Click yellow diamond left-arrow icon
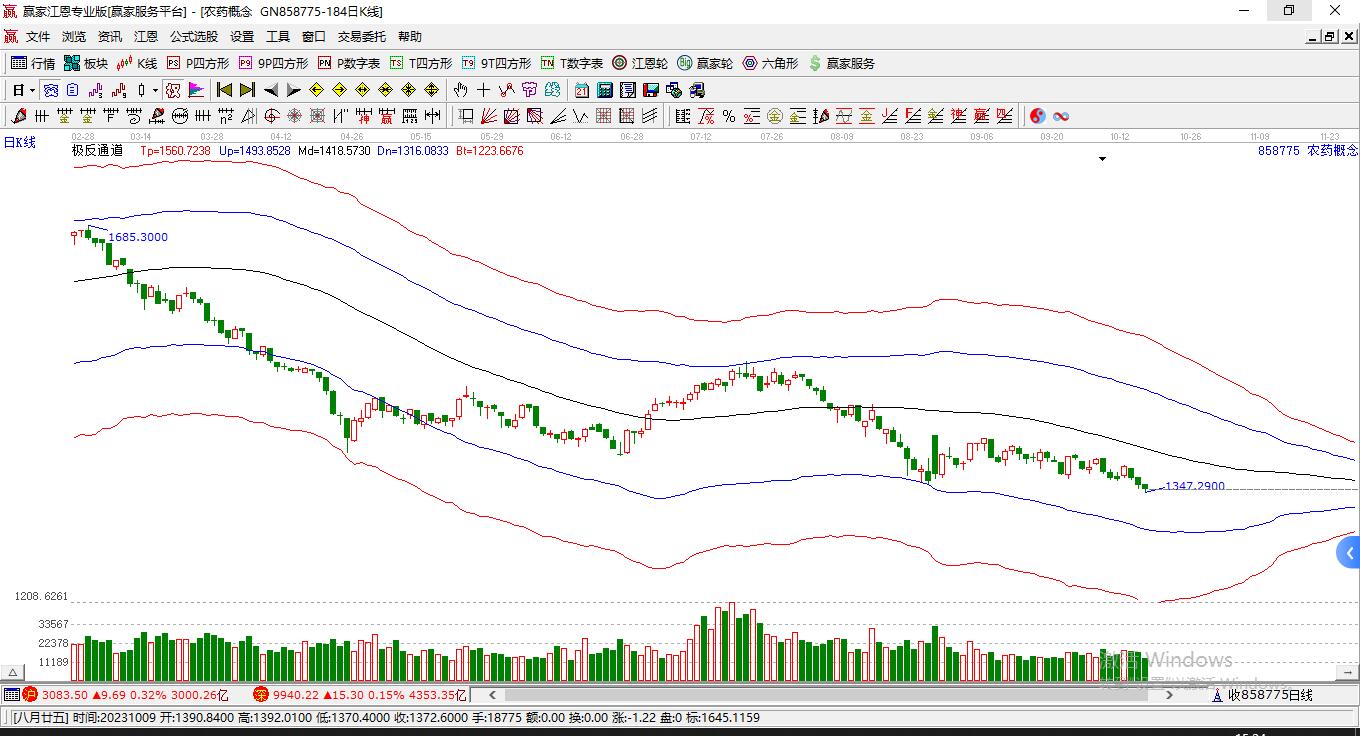 (x=316, y=90)
